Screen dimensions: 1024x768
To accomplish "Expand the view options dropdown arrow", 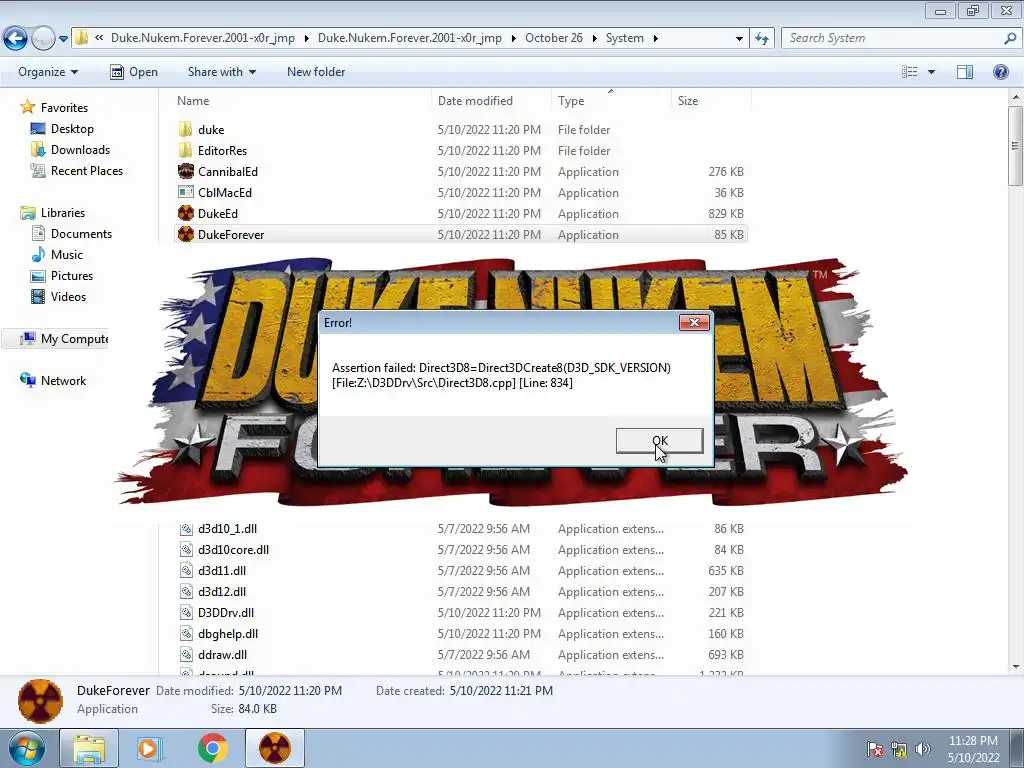I will coord(931,72).
